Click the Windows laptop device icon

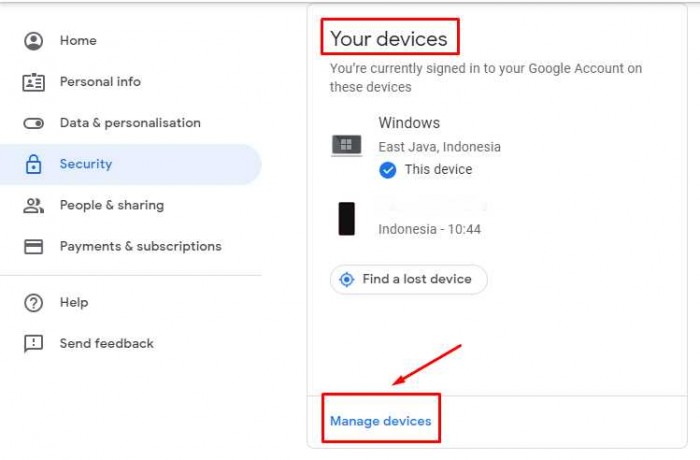tap(346, 145)
